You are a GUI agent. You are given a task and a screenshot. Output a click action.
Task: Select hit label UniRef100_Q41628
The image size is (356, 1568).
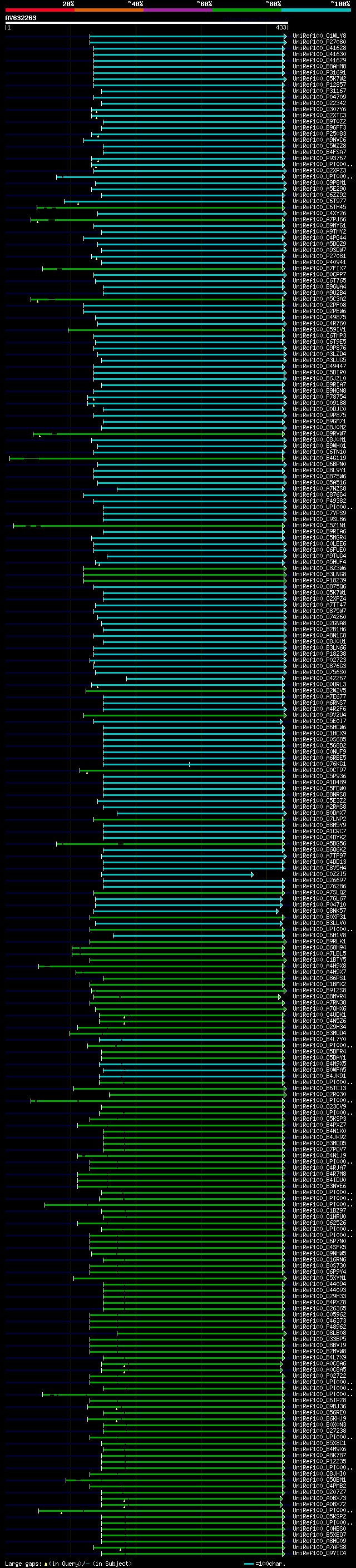pyautogui.click(x=319, y=48)
